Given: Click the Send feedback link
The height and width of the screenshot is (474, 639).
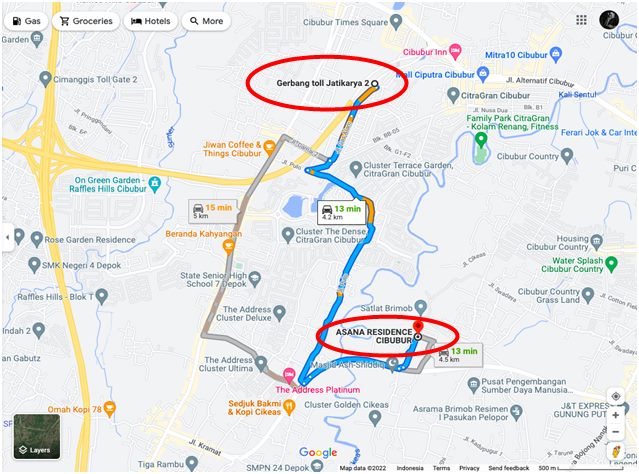Looking at the screenshot, I should [x=509, y=468].
